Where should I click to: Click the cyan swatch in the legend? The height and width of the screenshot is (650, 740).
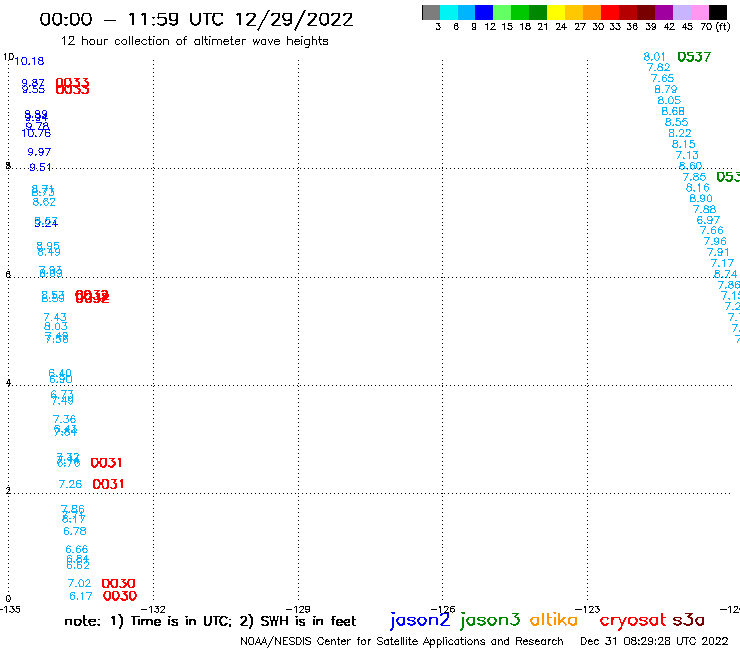tap(448, 12)
